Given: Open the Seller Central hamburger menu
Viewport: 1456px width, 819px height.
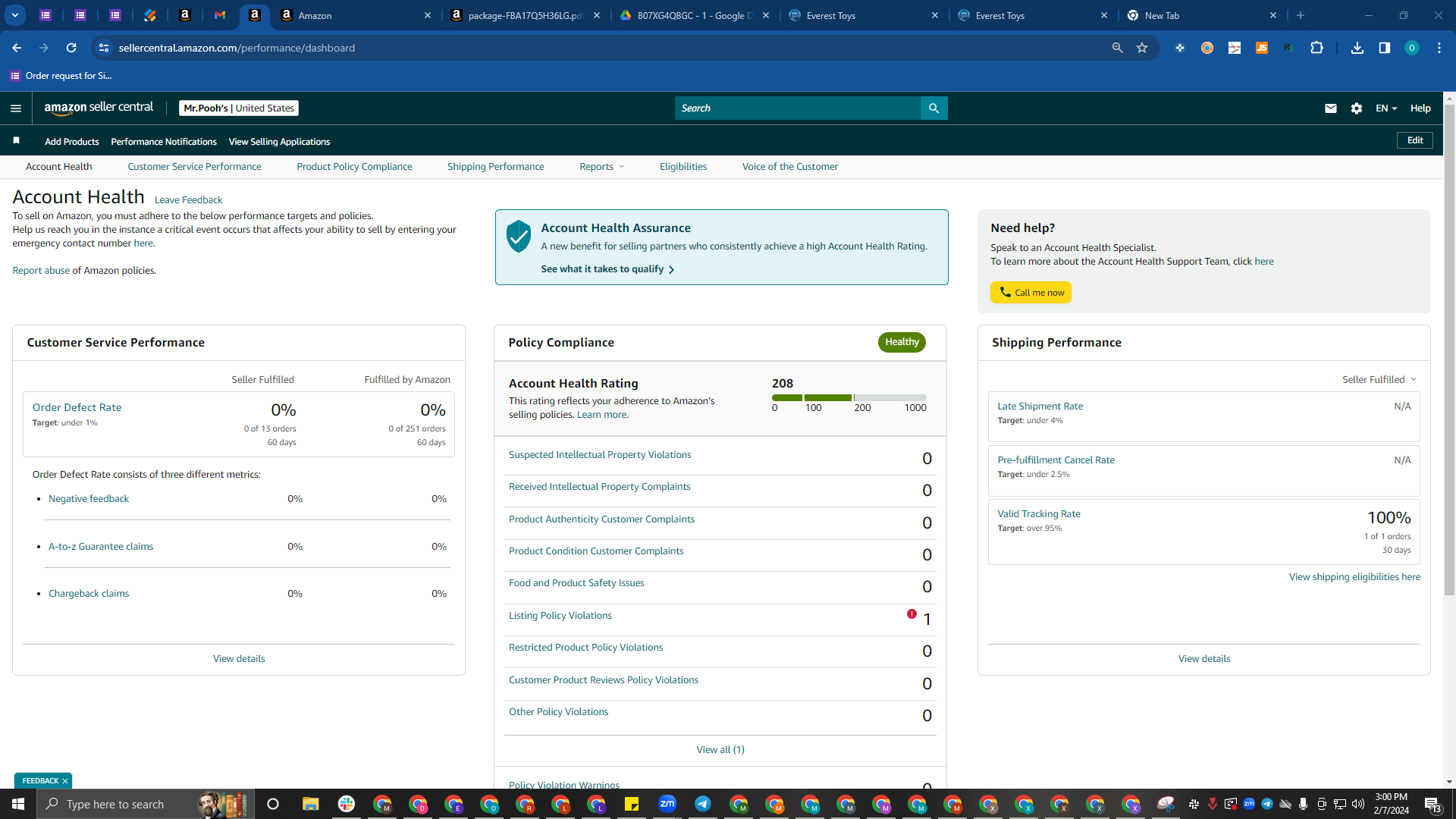Looking at the screenshot, I should [16, 108].
